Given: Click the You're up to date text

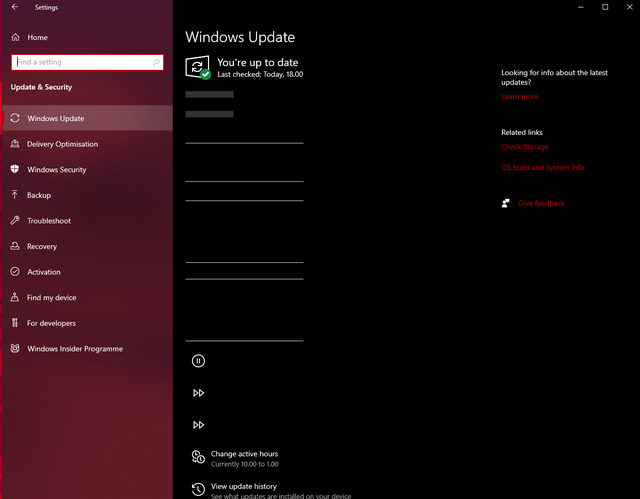Looking at the screenshot, I should (x=258, y=62).
